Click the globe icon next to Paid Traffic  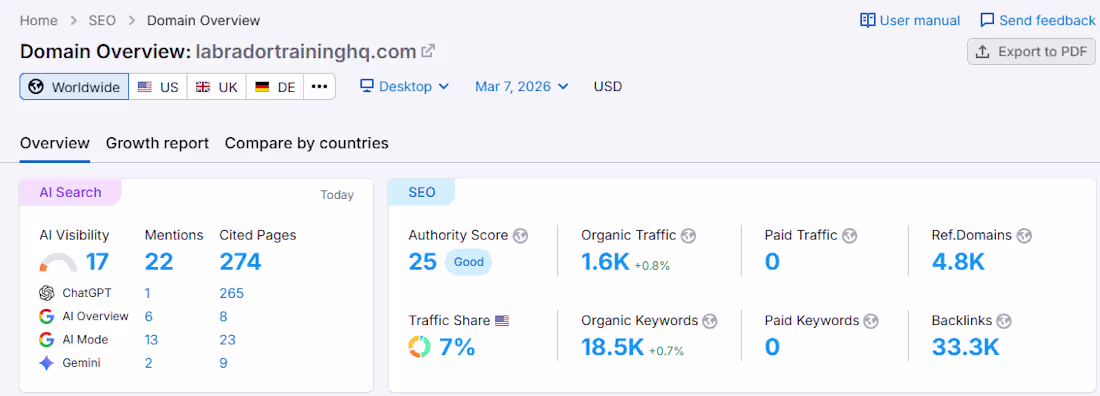point(850,236)
